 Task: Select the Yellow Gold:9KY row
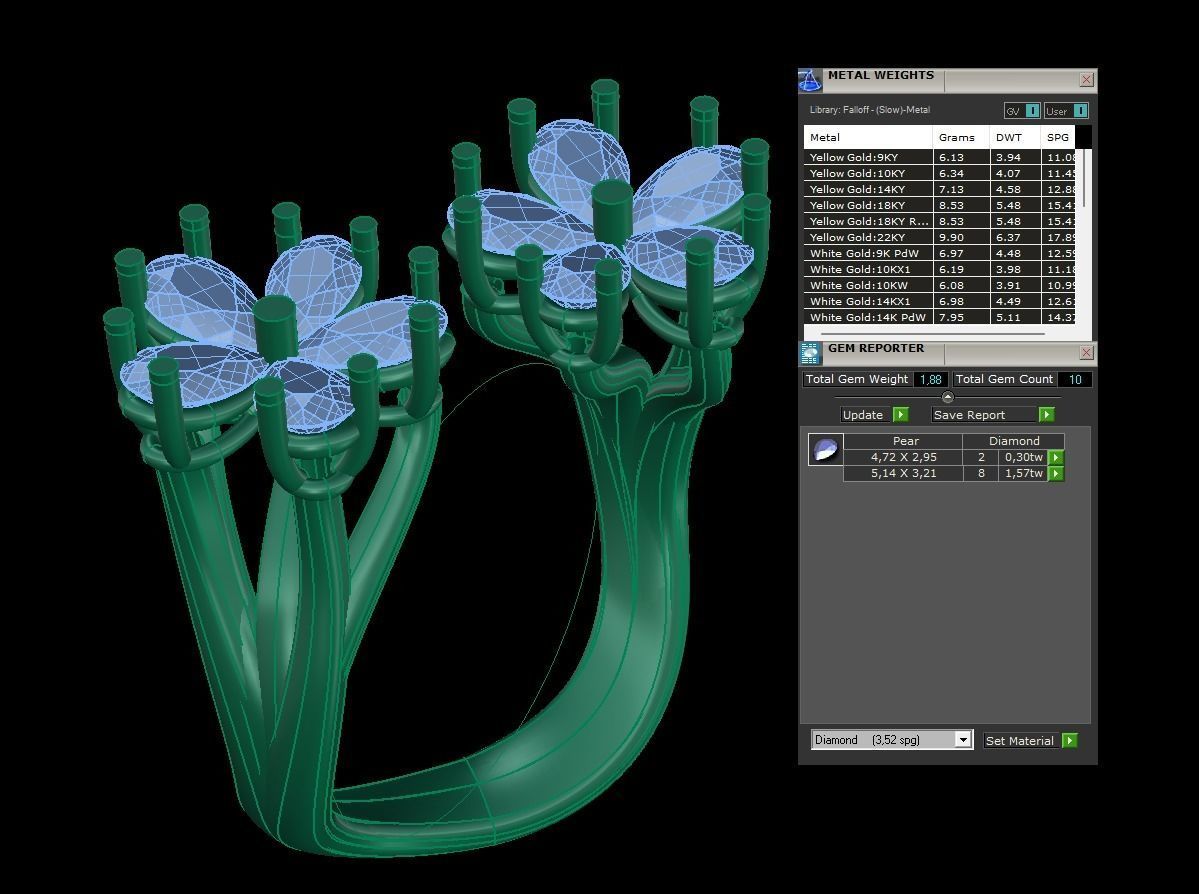(940, 158)
